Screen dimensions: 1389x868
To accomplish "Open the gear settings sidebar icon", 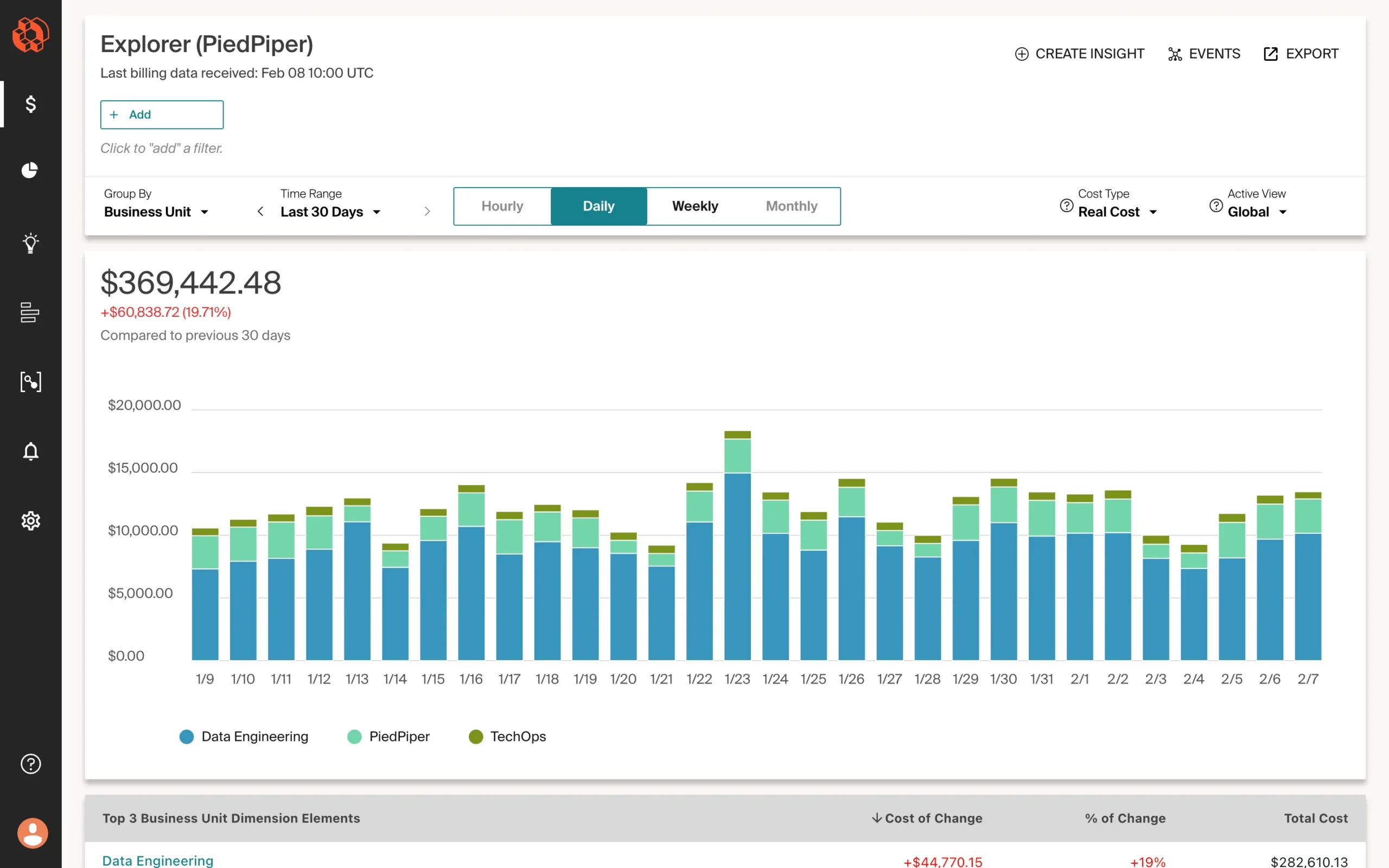I will [x=30, y=521].
